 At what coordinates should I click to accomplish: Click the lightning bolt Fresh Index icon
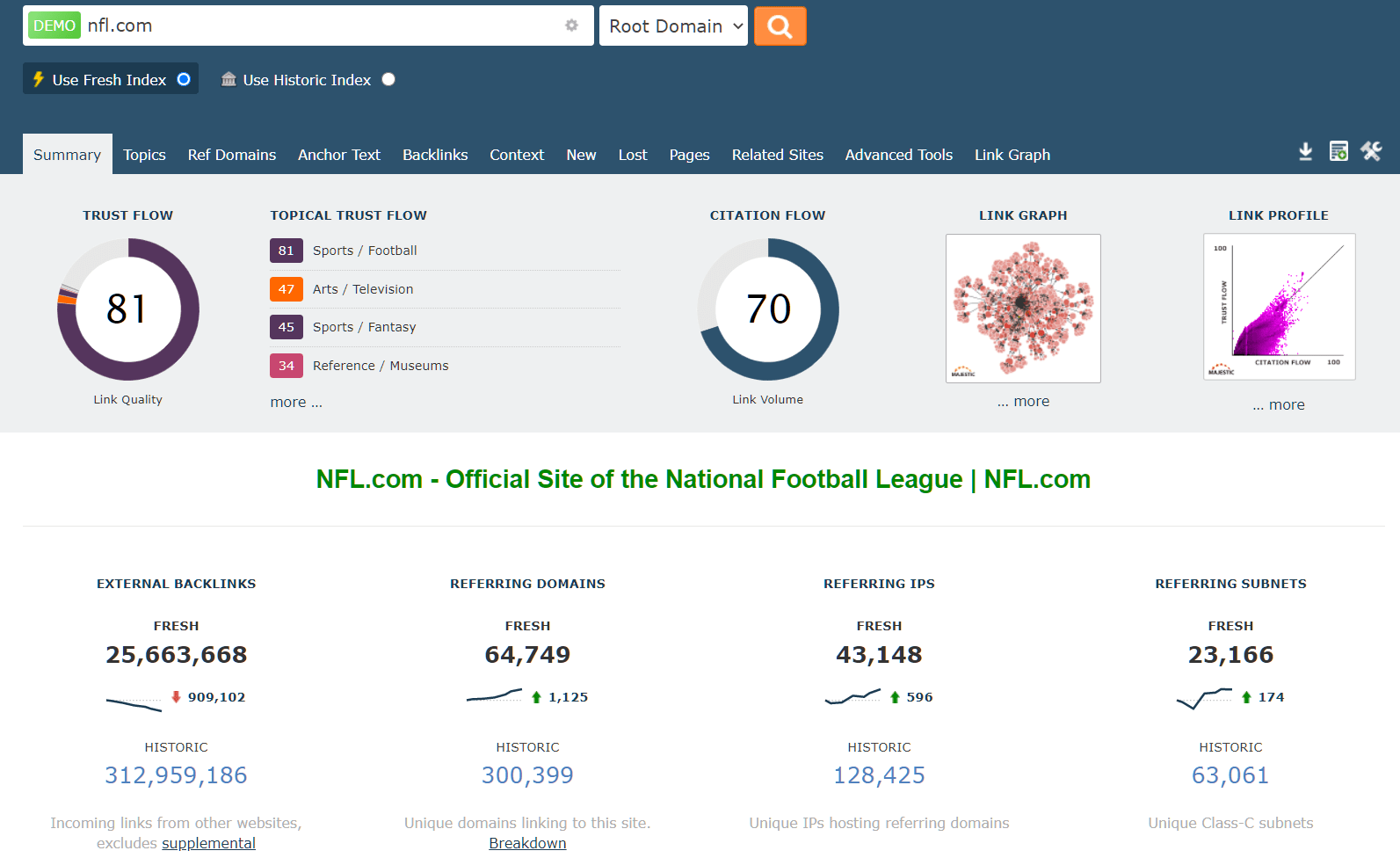39,79
